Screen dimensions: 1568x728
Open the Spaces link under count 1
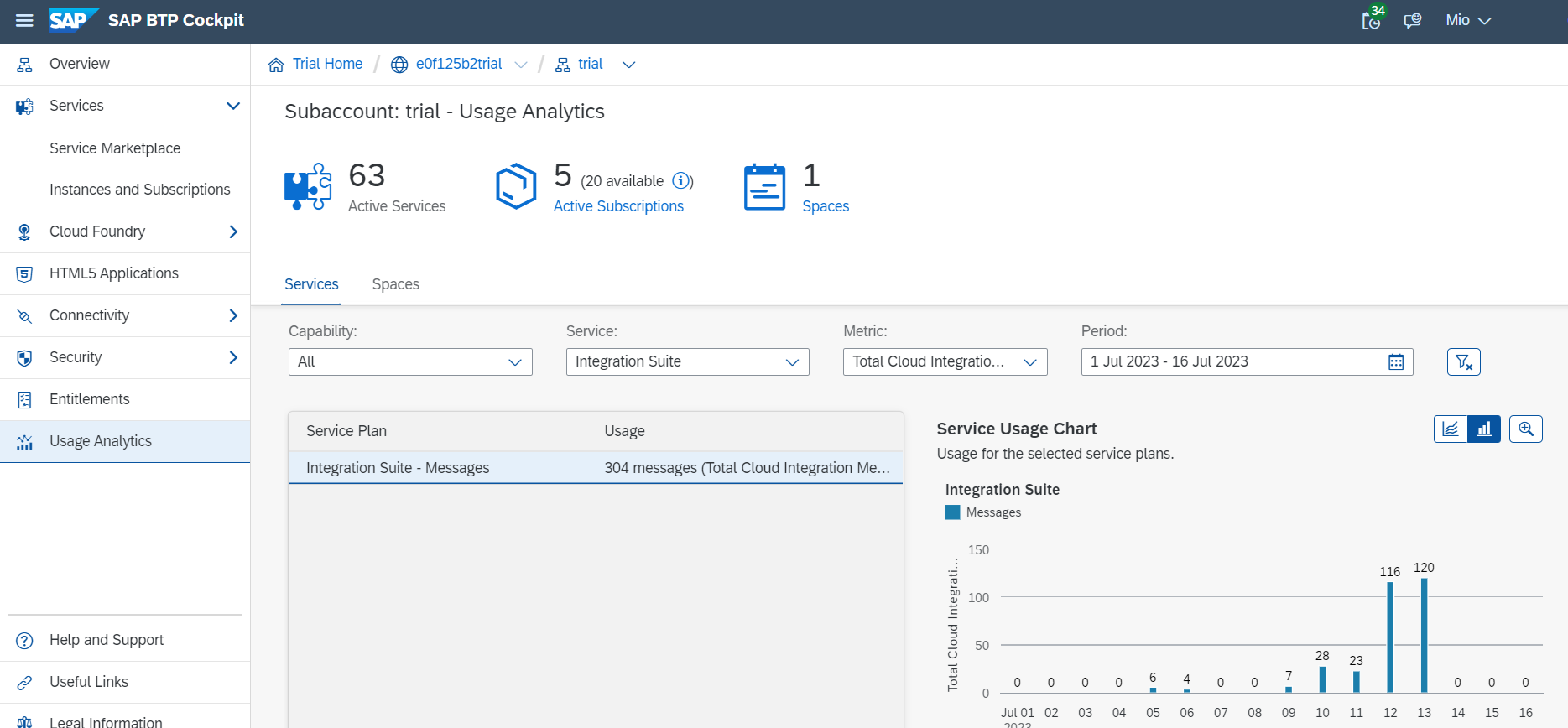(x=826, y=206)
